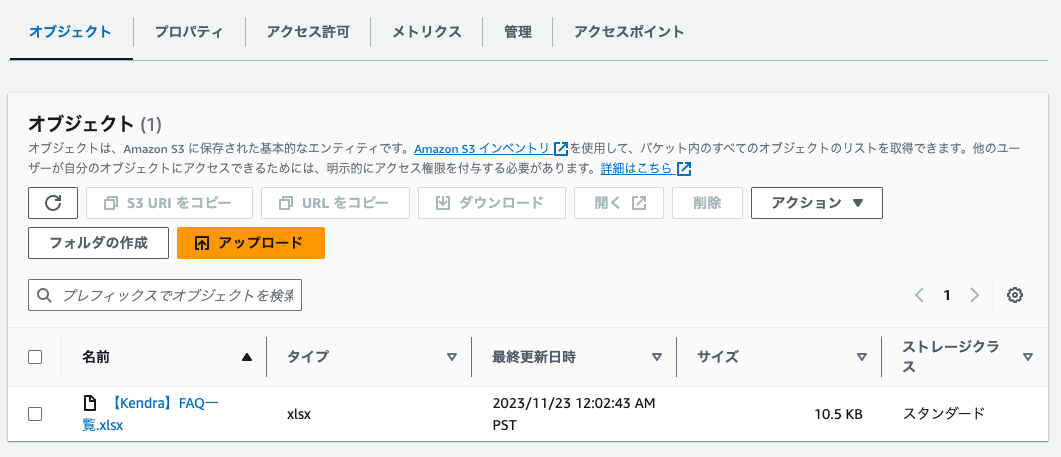Open the アクセス許可 tab
This screenshot has height=457, width=1061.
click(x=308, y=31)
